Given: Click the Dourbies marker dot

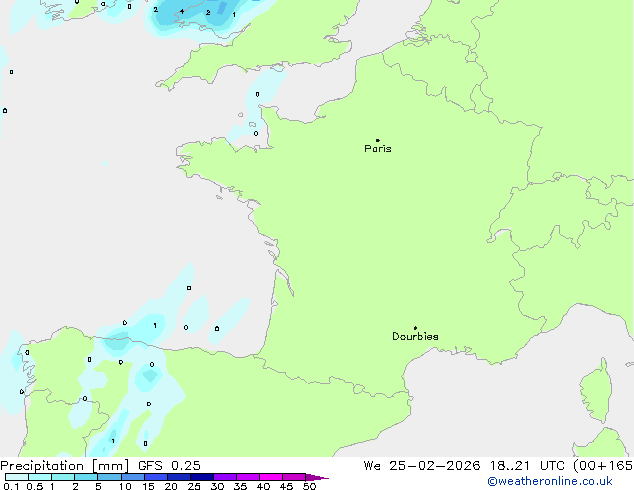Looking at the screenshot, I should (415, 328).
